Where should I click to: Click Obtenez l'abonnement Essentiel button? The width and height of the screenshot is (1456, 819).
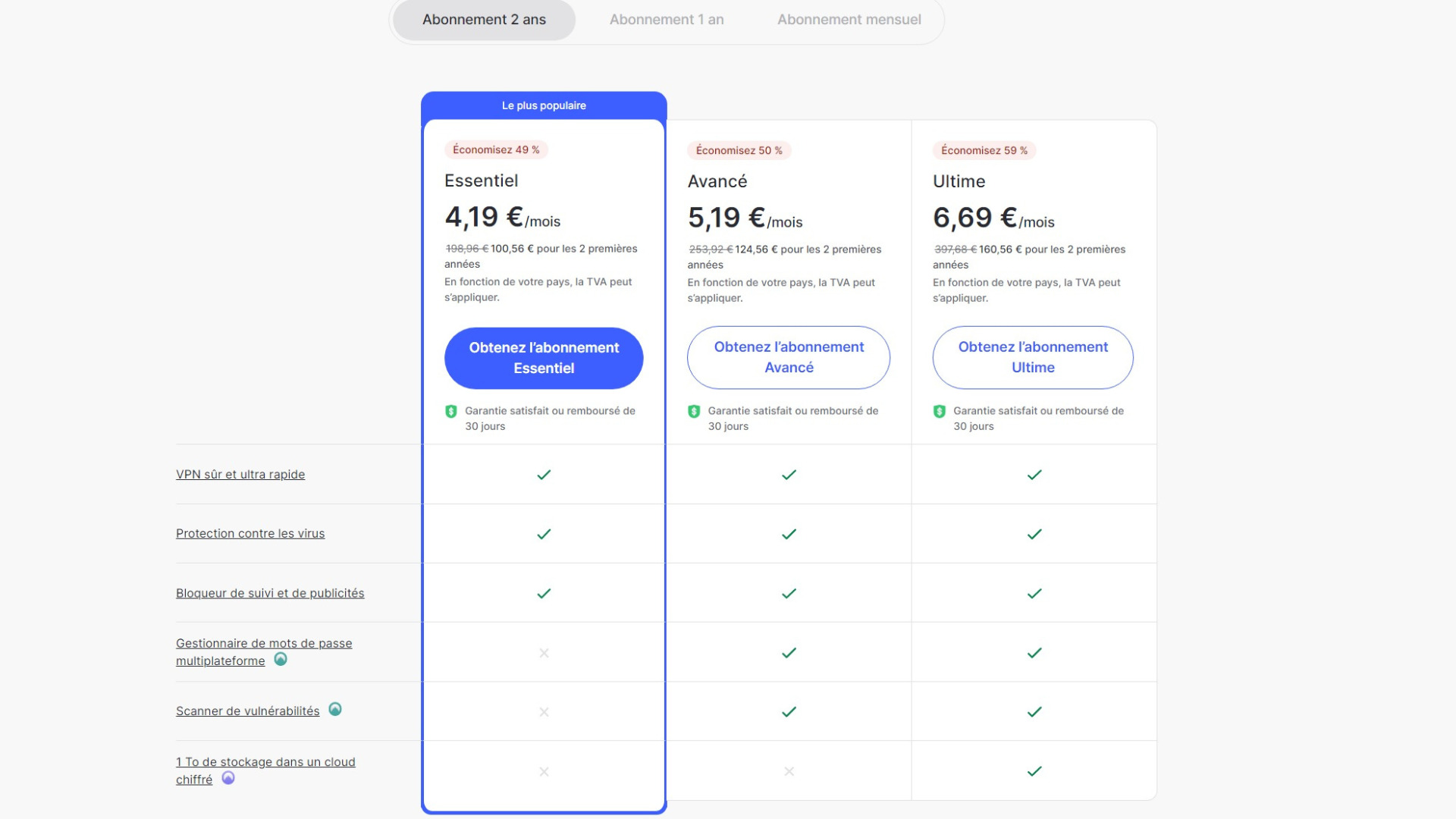(x=544, y=358)
